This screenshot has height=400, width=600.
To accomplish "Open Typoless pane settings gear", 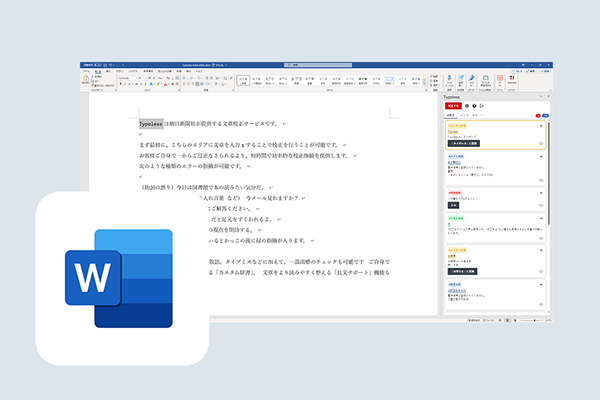I will click(466, 106).
